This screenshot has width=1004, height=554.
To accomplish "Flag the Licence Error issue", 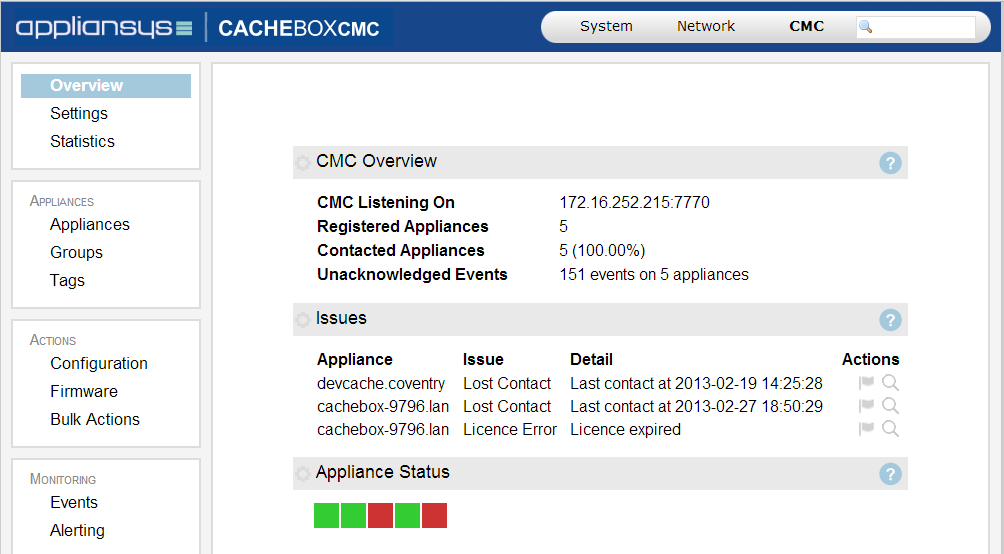I will (866, 428).
